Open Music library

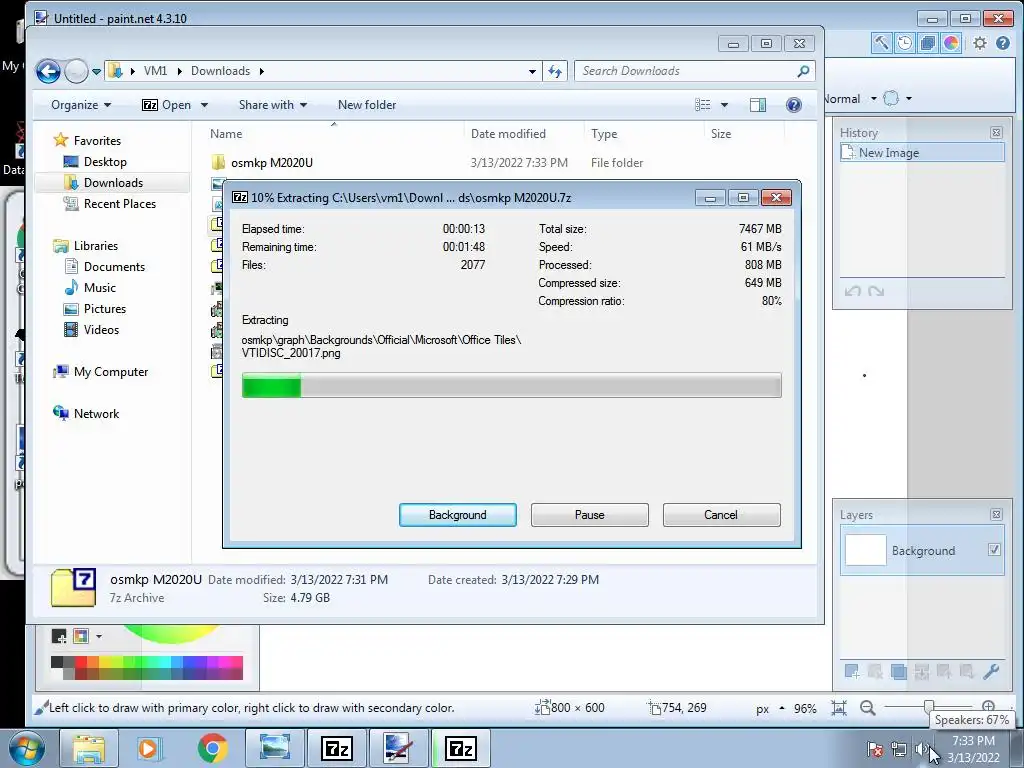click(99, 287)
